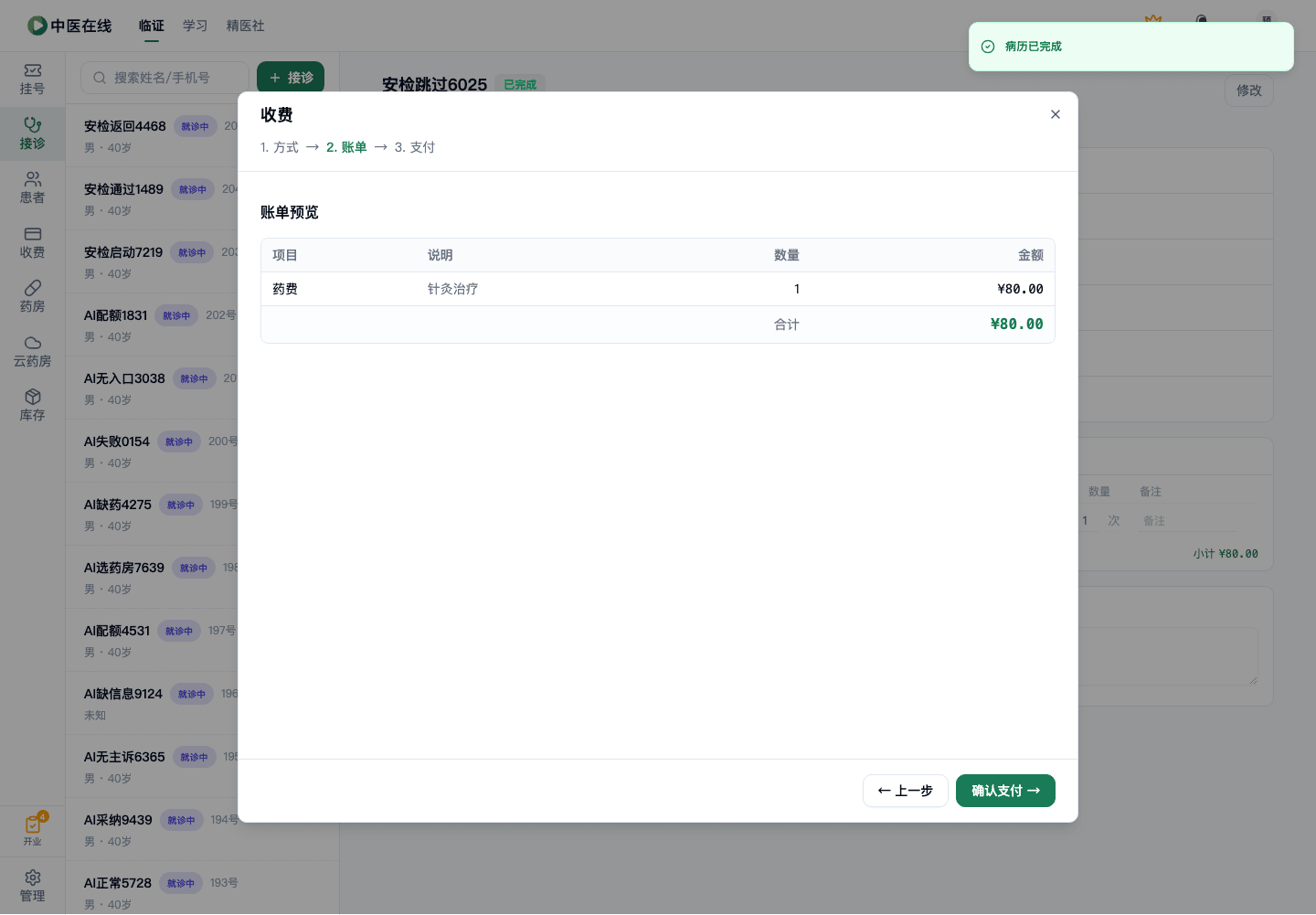Close the 收费 dialog with X

(1056, 114)
